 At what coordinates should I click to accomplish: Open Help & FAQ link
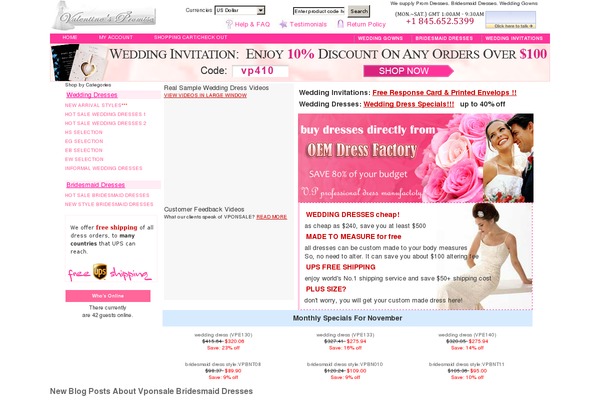click(252, 24)
